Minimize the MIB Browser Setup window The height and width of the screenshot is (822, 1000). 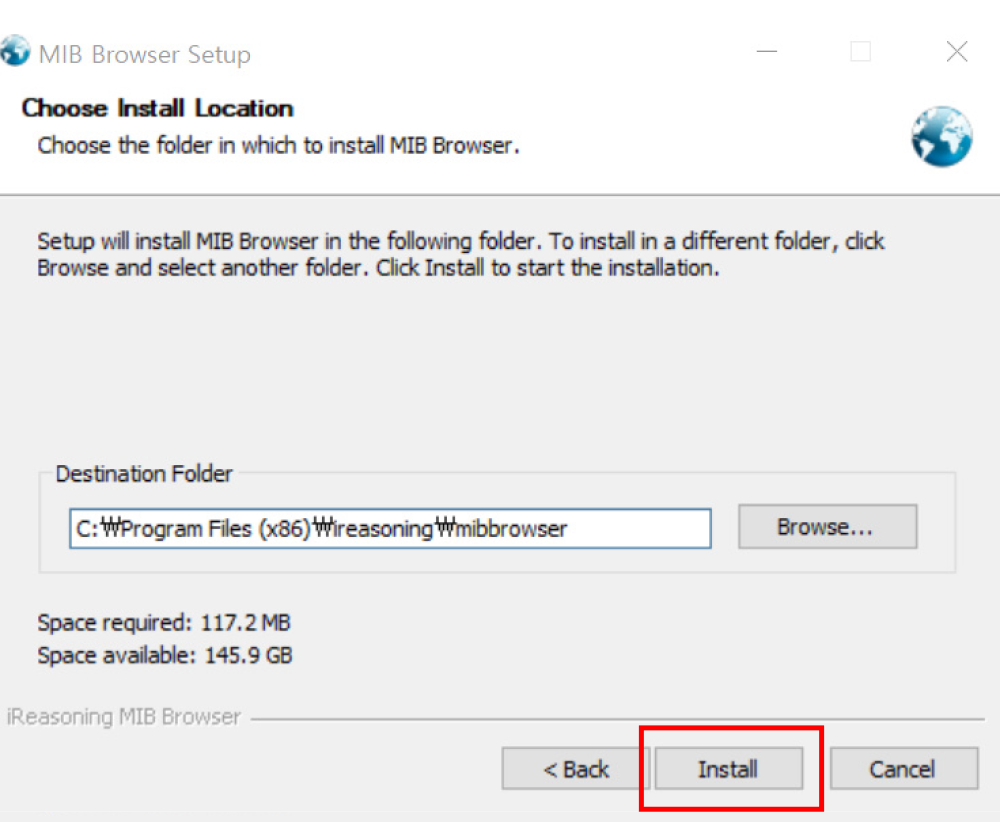[x=768, y=52]
